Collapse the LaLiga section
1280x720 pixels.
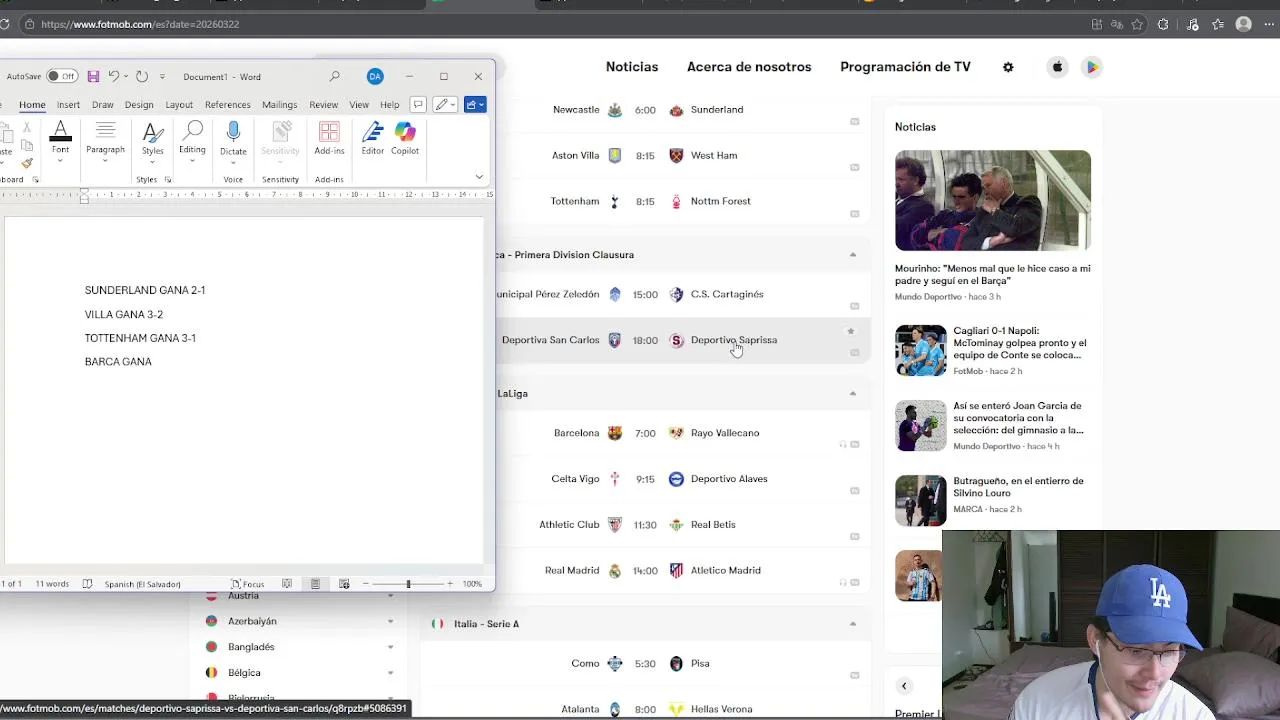[x=853, y=394]
